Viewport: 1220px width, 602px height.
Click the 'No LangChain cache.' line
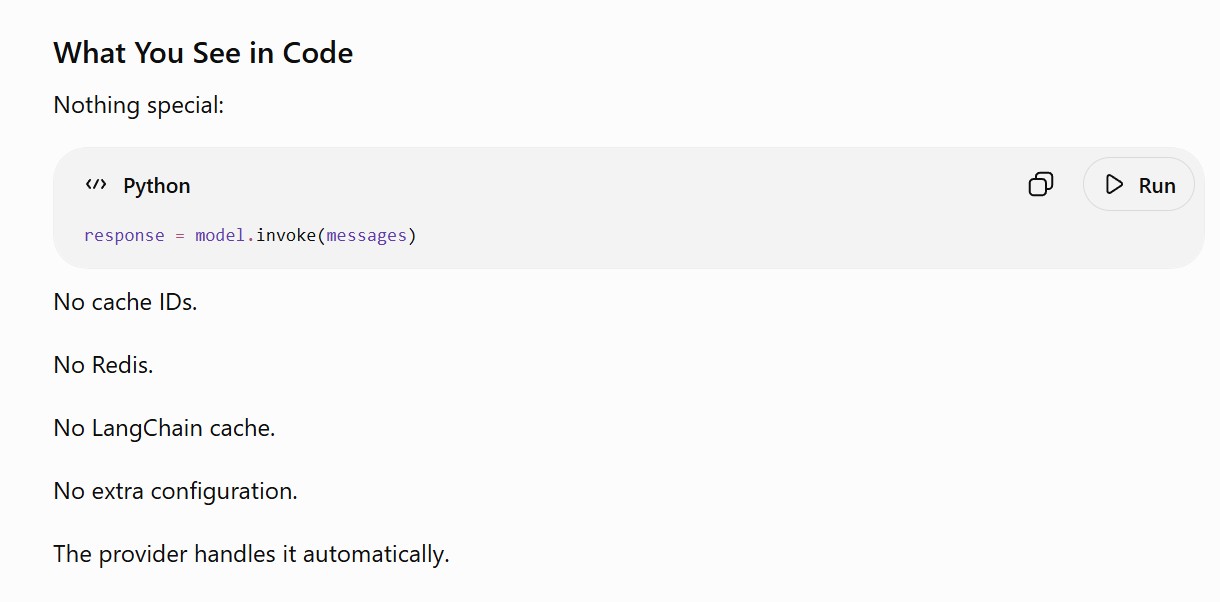pos(164,428)
